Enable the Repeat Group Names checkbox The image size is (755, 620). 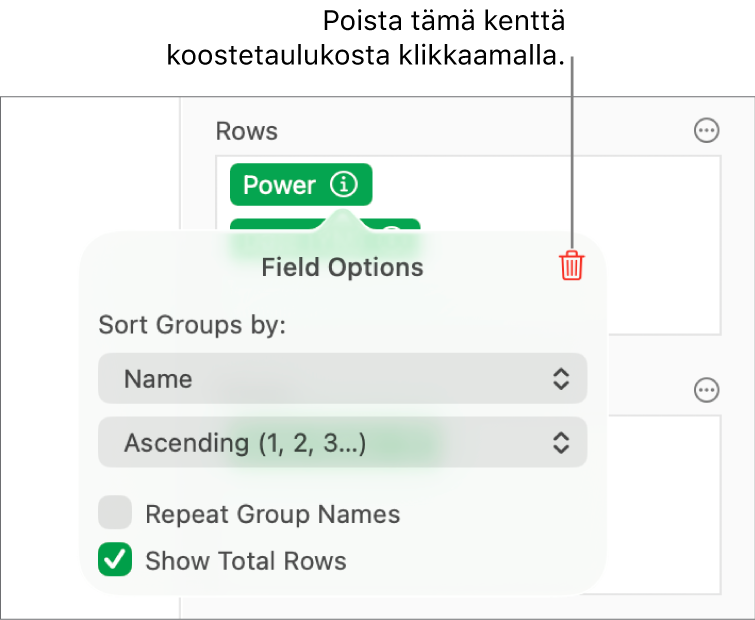[x=115, y=514]
